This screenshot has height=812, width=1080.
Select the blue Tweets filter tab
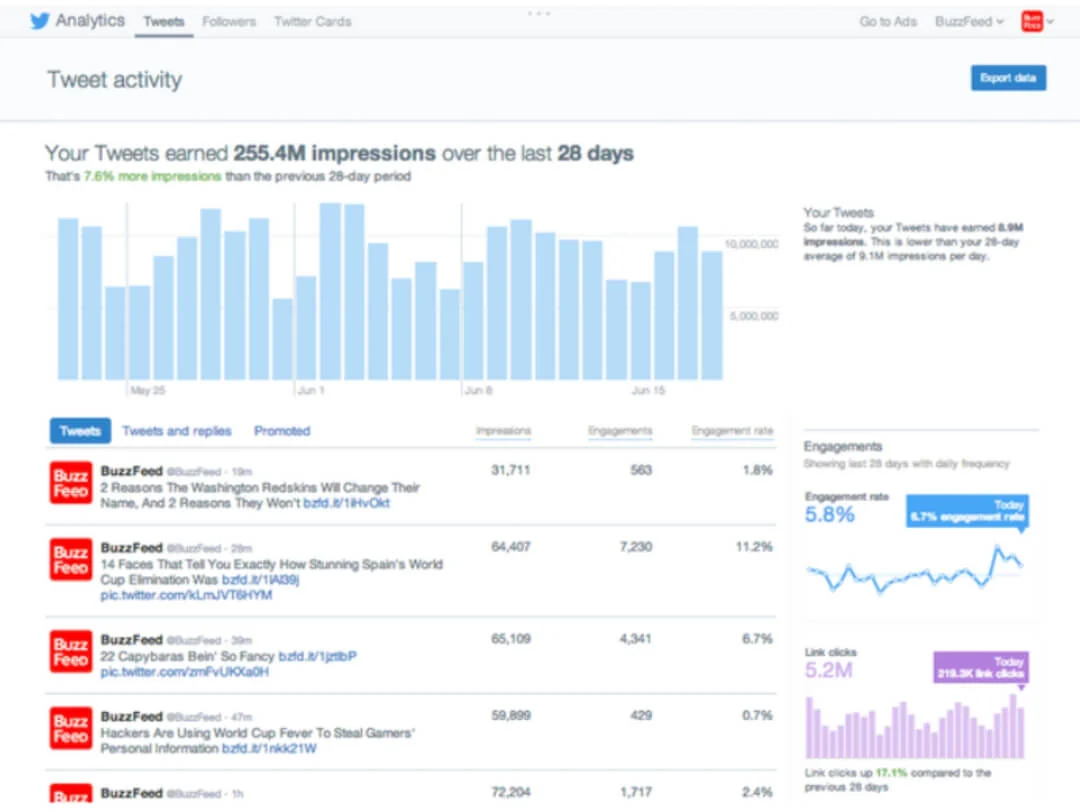[x=81, y=430]
